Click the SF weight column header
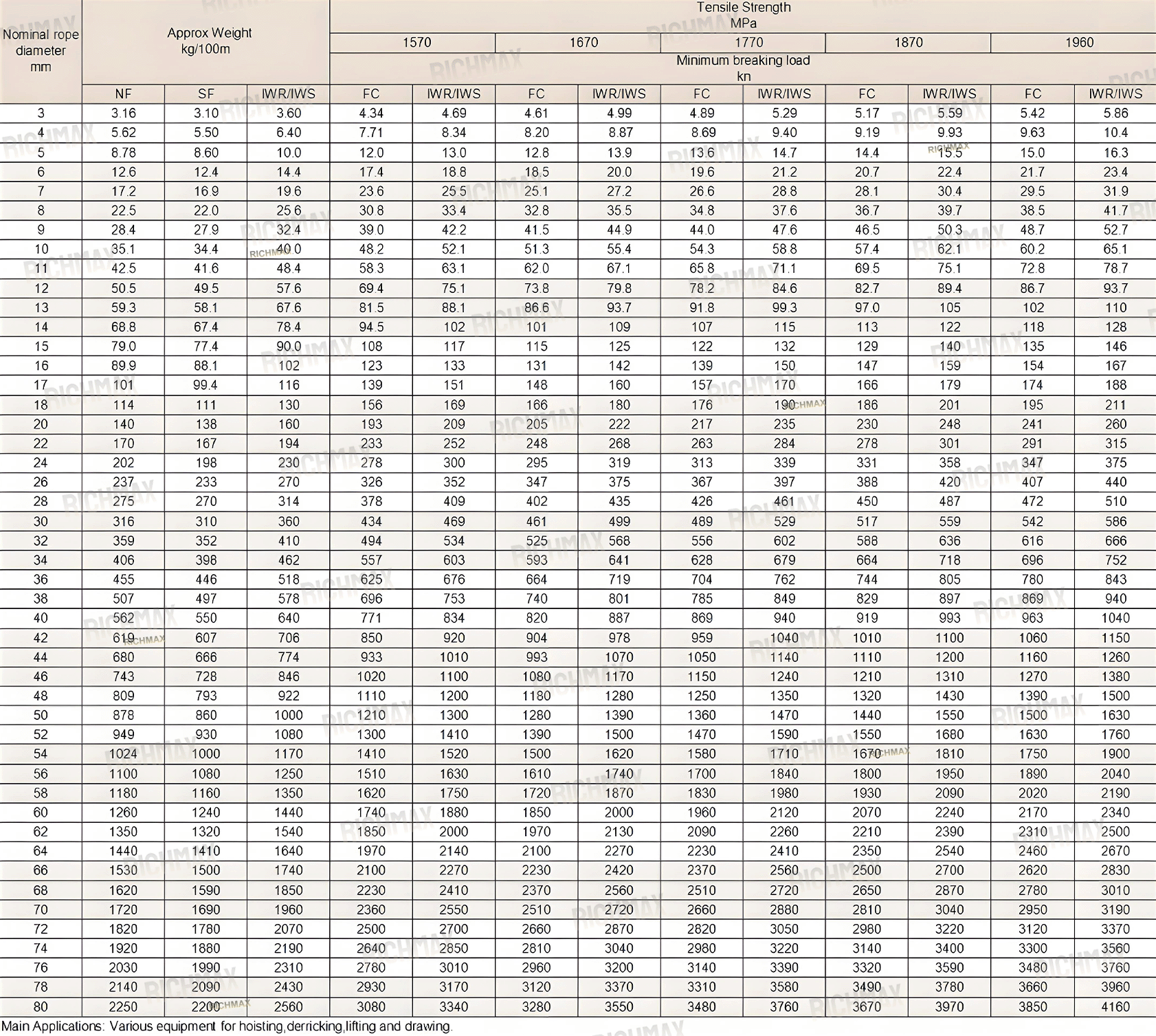The width and height of the screenshot is (1156, 1036). [205, 94]
